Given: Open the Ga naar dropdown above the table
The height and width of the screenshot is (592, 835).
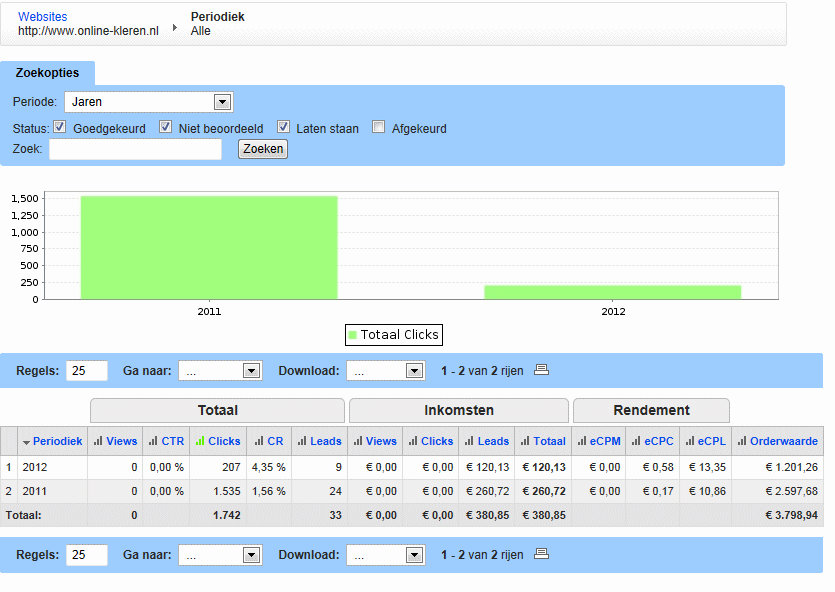Looking at the screenshot, I should (x=220, y=371).
